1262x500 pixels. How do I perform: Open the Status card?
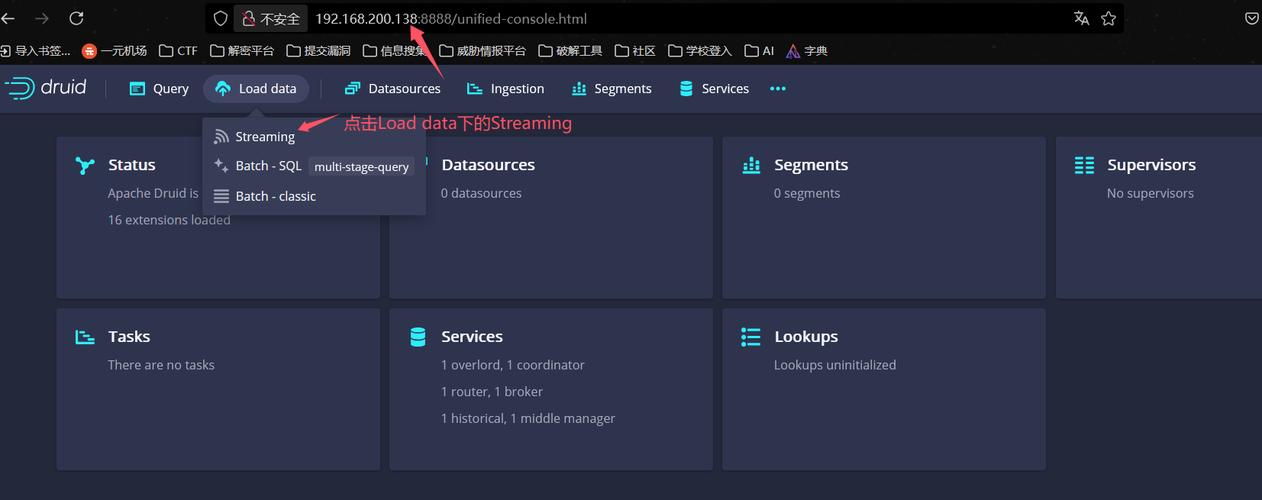coord(218,218)
